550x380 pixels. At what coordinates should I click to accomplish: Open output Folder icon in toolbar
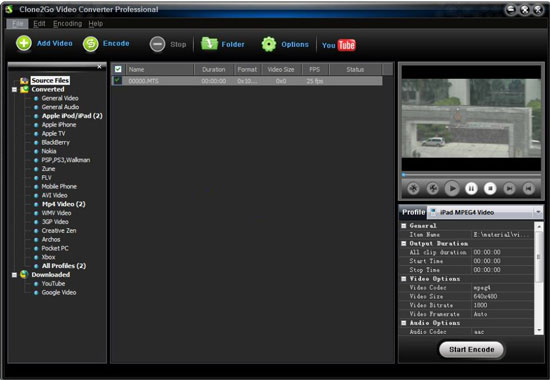[209, 44]
